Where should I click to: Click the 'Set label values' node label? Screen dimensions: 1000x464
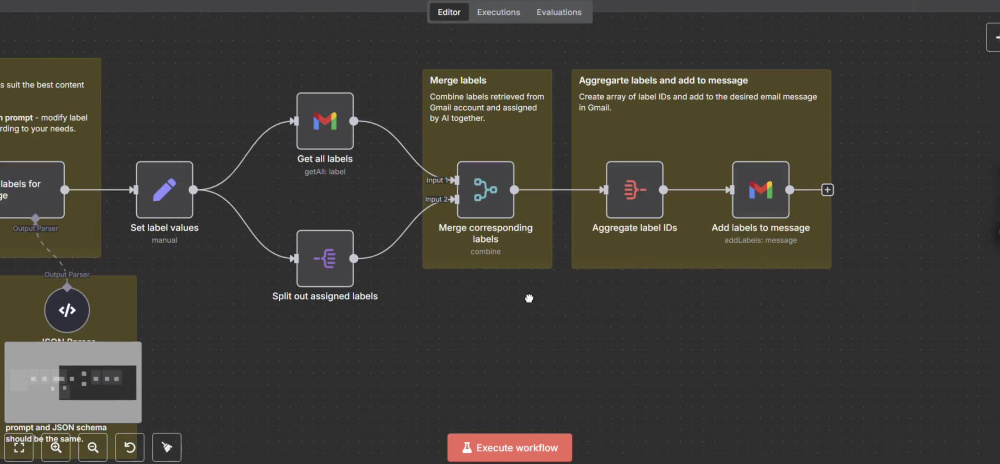pyautogui.click(x=165, y=228)
